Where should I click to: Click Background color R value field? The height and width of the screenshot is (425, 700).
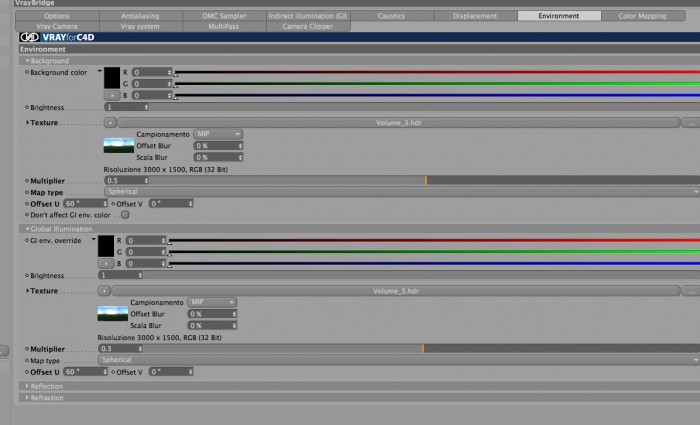point(152,72)
